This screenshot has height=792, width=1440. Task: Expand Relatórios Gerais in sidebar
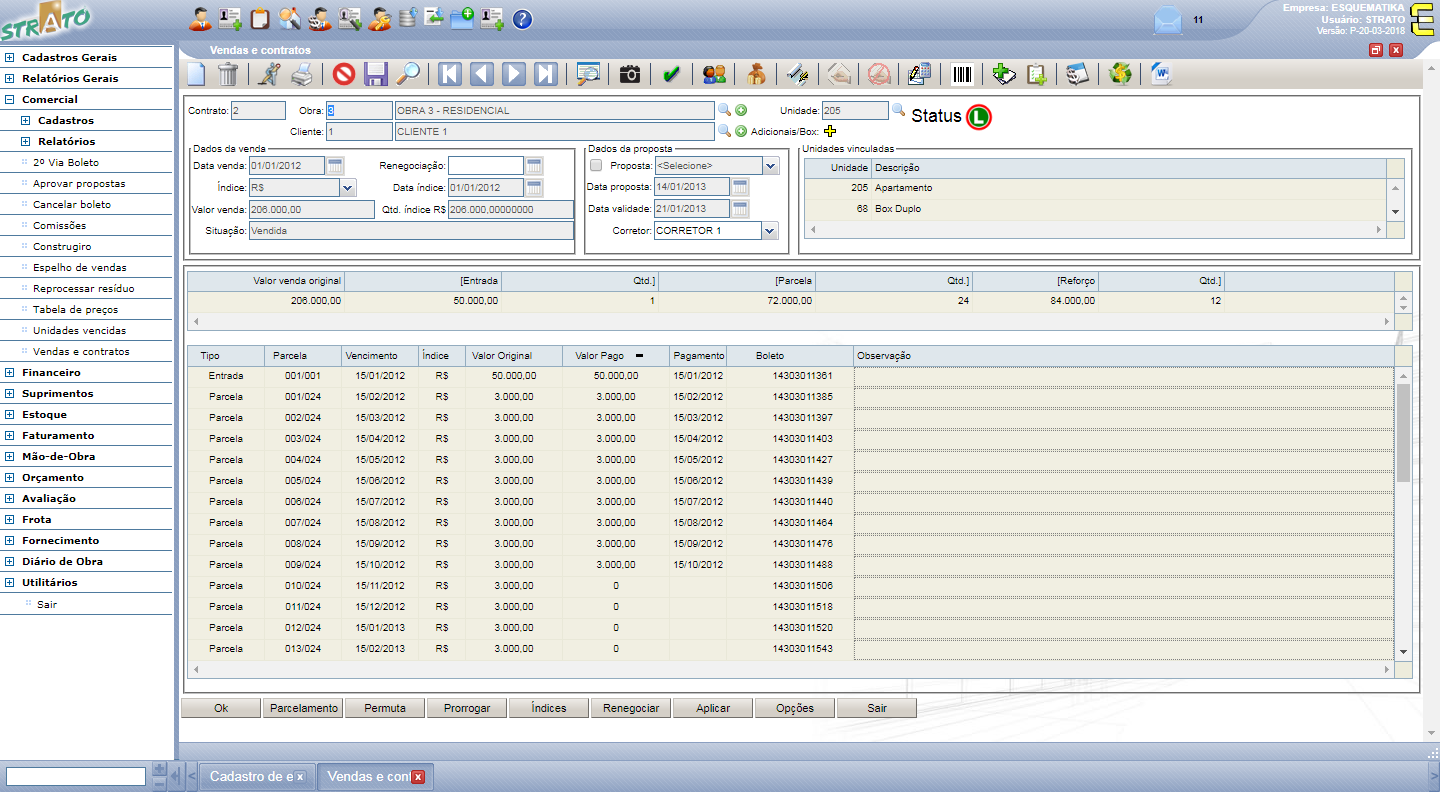[x=10, y=78]
